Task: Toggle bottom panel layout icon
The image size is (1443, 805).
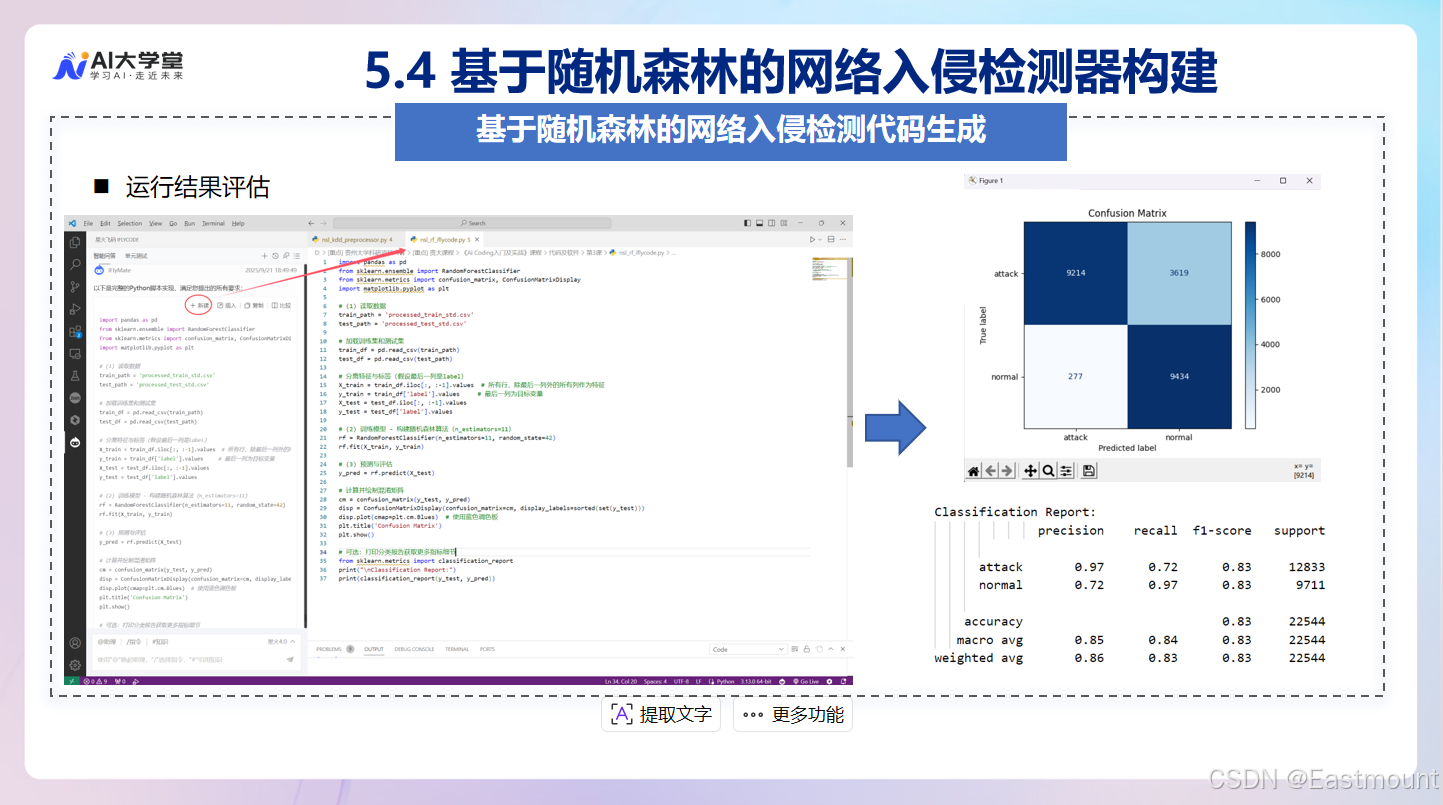Action: pyautogui.click(x=759, y=223)
